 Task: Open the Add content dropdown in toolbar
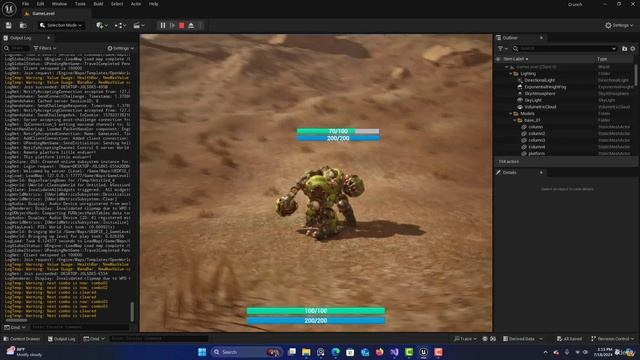tap(102, 25)
